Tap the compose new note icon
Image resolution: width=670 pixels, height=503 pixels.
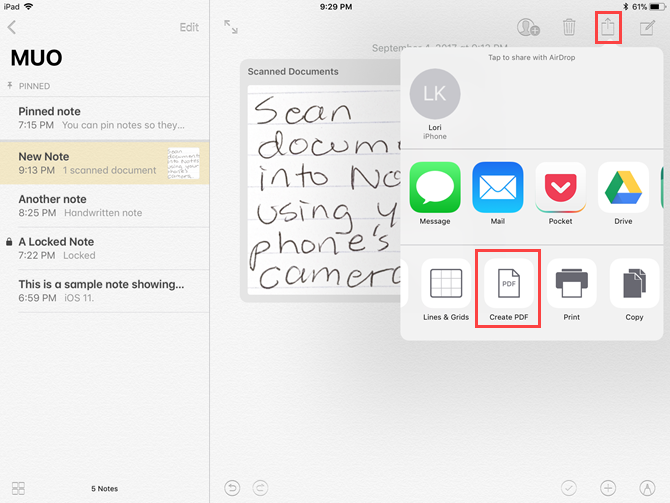pos(647,28)
